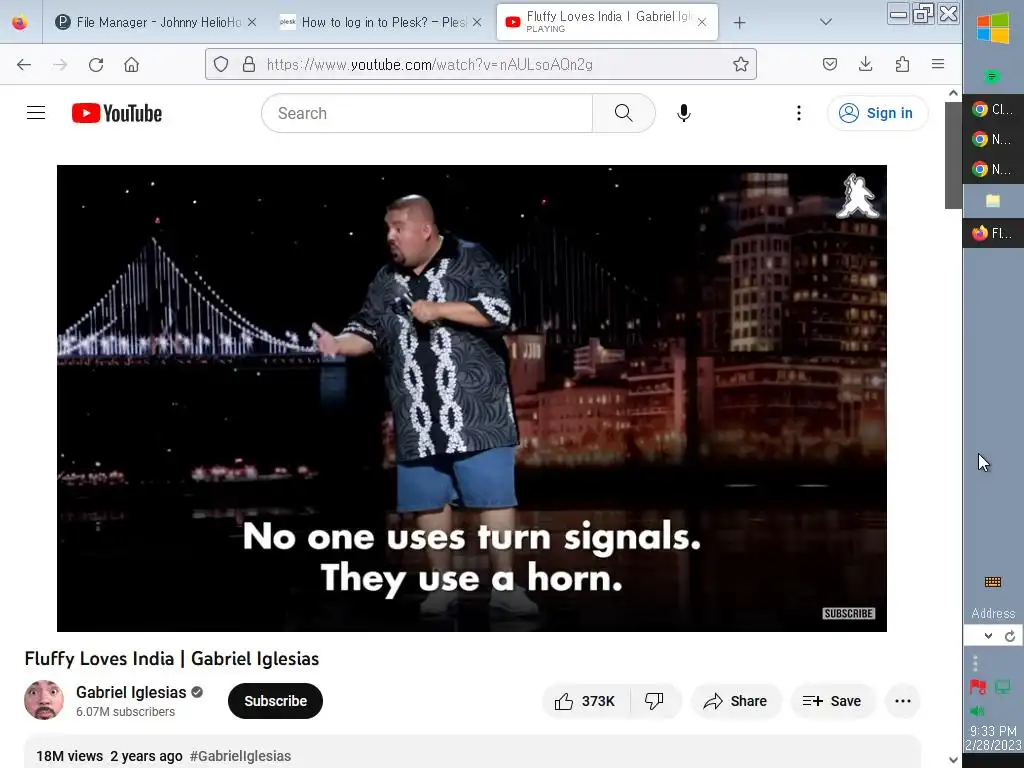1024x768 pixels.
Task: Open Firefox application hamburger menu
Action: [938, 64]
